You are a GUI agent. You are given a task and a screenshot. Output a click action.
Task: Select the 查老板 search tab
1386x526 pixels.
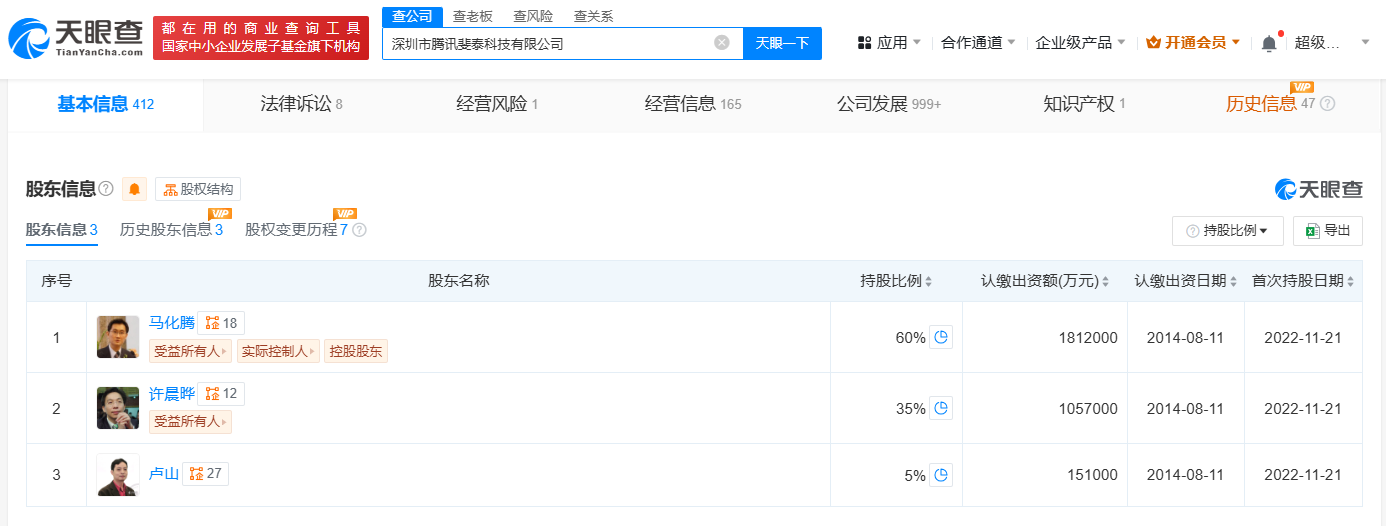point(472,16)
